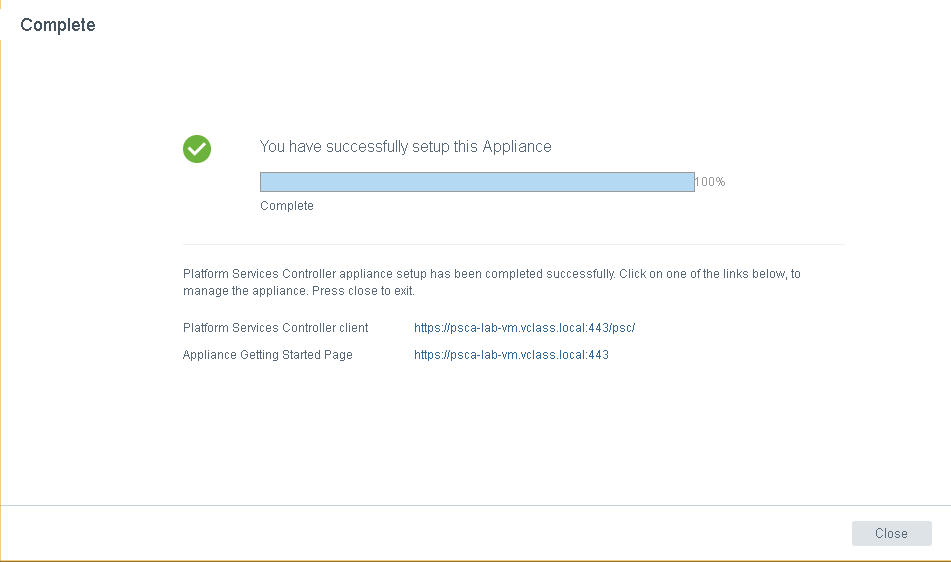Click the setup completed successfully description line
This screenshot has height=562, width=951.
(400, 273)
